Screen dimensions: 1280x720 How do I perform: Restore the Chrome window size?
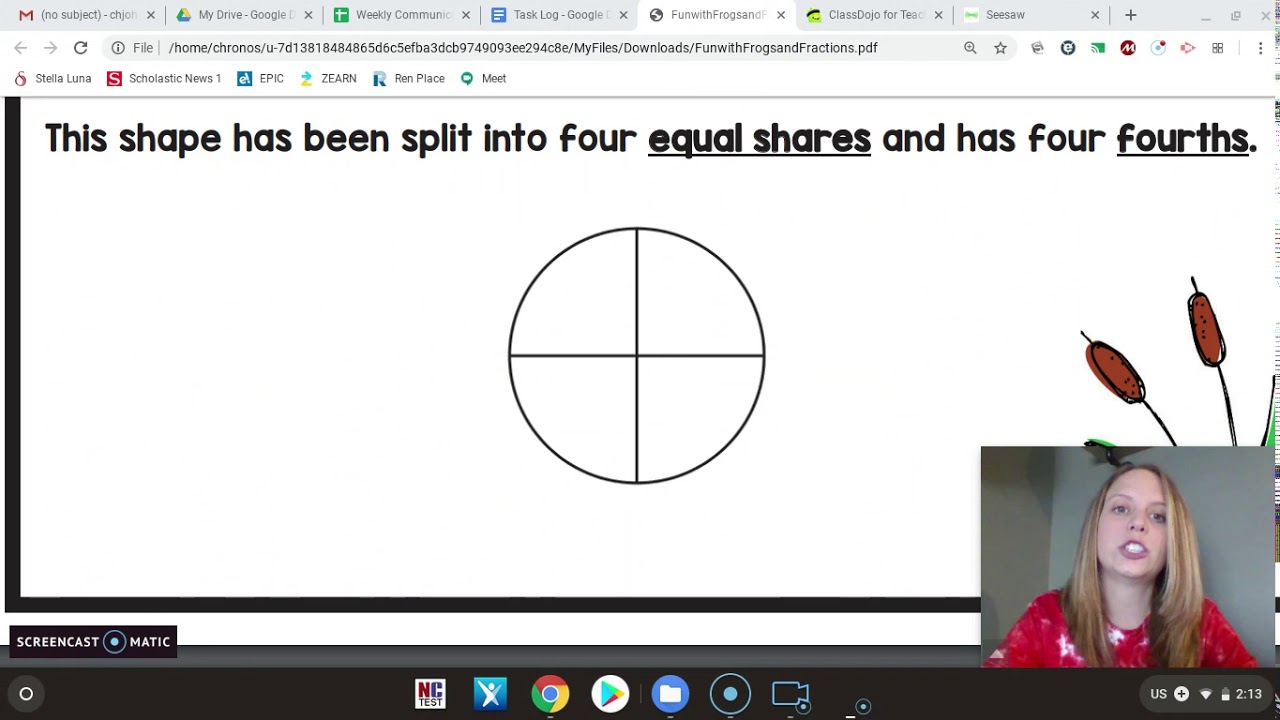tap(1236, 15)
